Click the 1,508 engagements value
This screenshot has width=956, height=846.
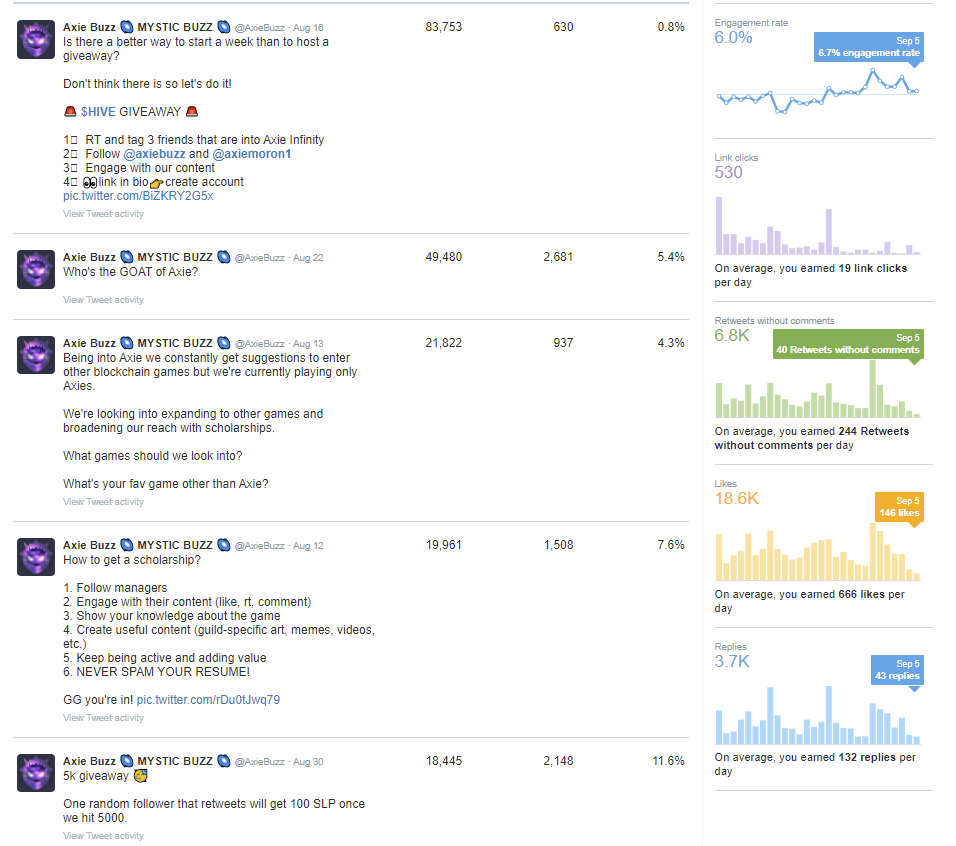point(558,545)
